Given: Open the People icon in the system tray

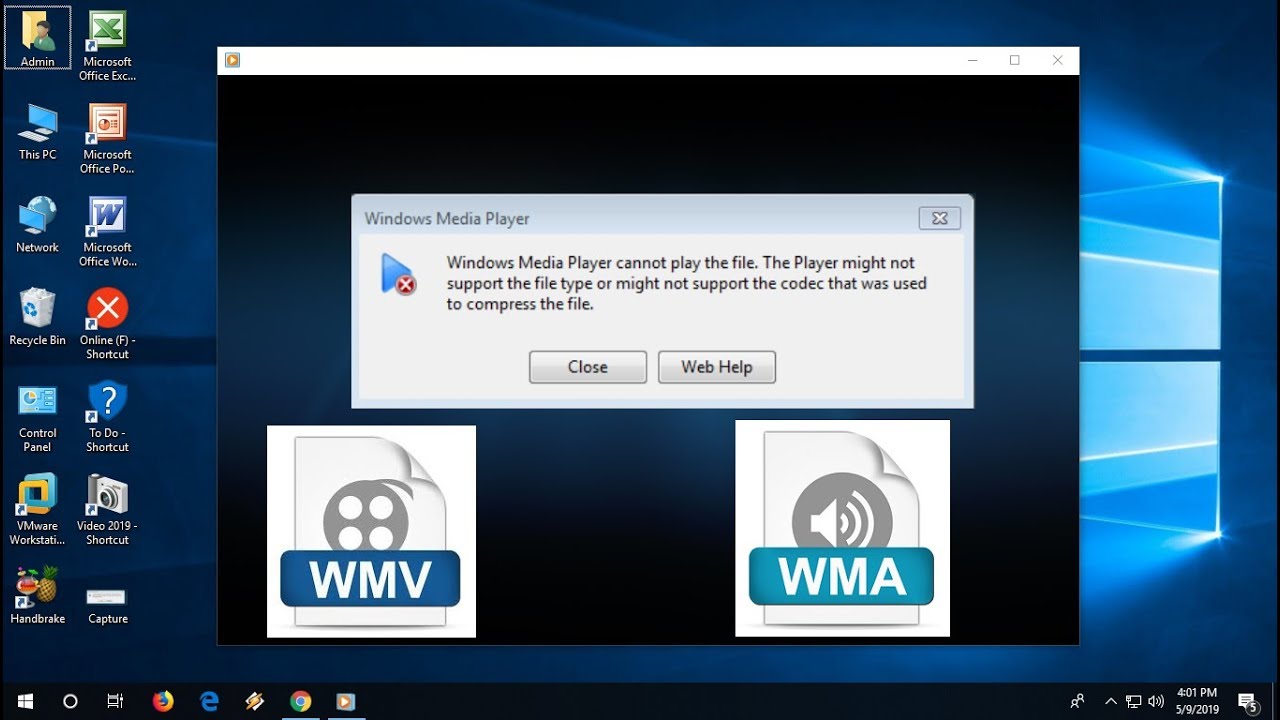Looking at the screenshot, I should tap(1077, 701).
